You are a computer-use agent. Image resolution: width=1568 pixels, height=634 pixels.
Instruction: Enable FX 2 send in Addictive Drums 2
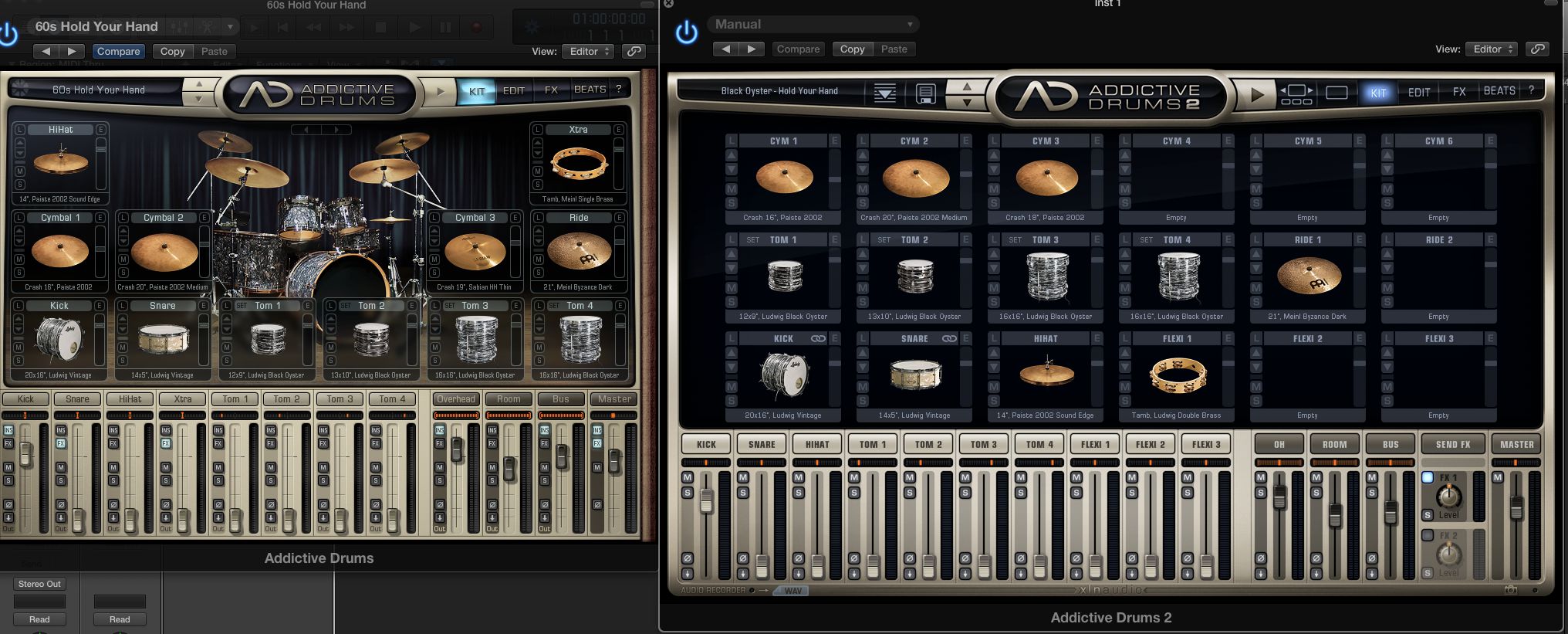tap(1428, 535)
